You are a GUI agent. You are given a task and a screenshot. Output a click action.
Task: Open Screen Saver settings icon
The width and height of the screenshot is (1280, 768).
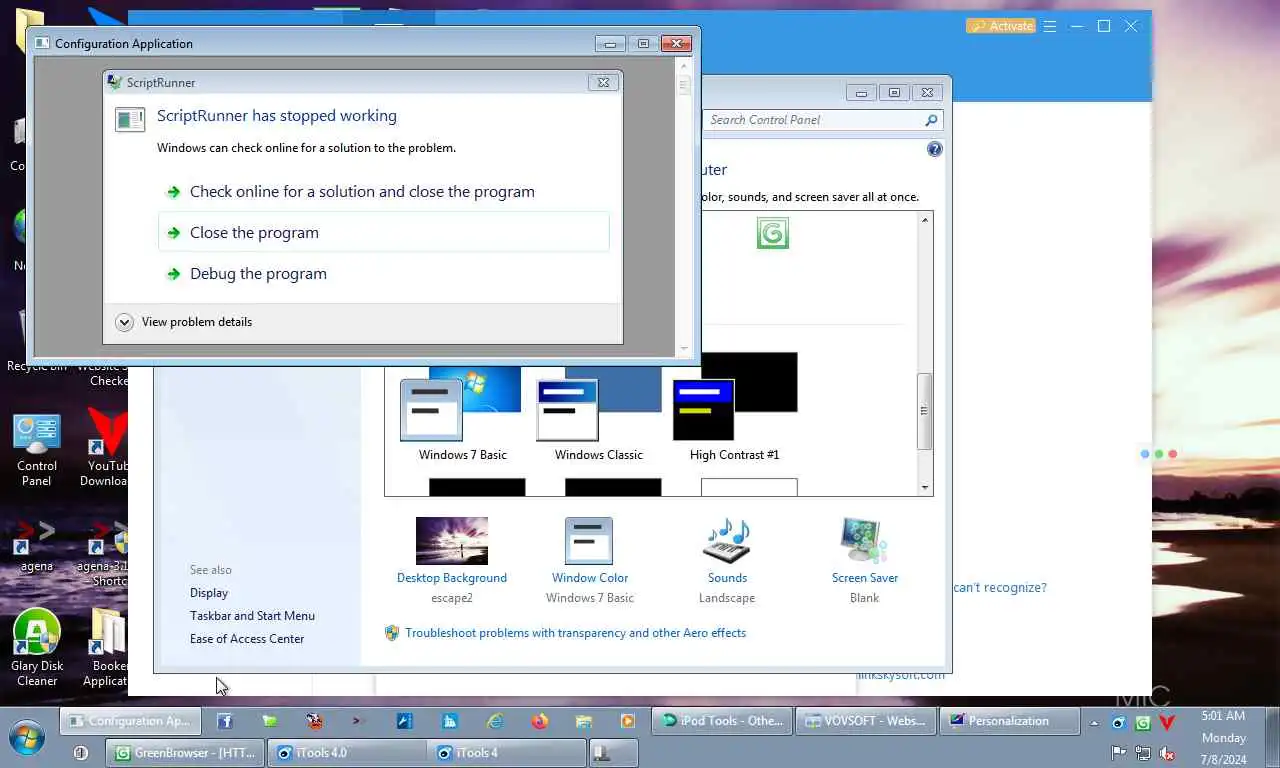[x=864, y=541]
